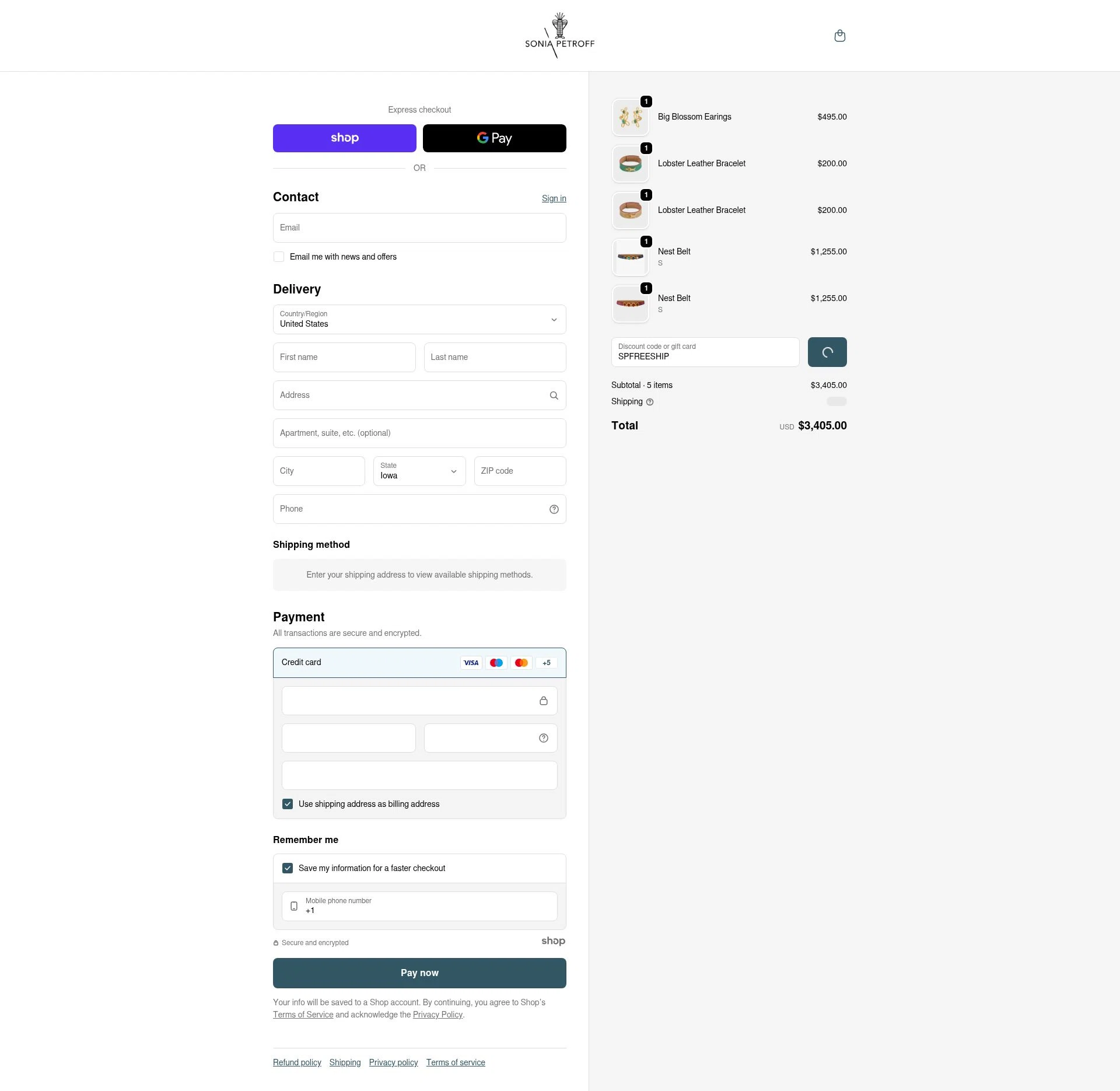1120x1091 pixels.
Task: Choose Google Pay for express checkout
Action: 494,138
